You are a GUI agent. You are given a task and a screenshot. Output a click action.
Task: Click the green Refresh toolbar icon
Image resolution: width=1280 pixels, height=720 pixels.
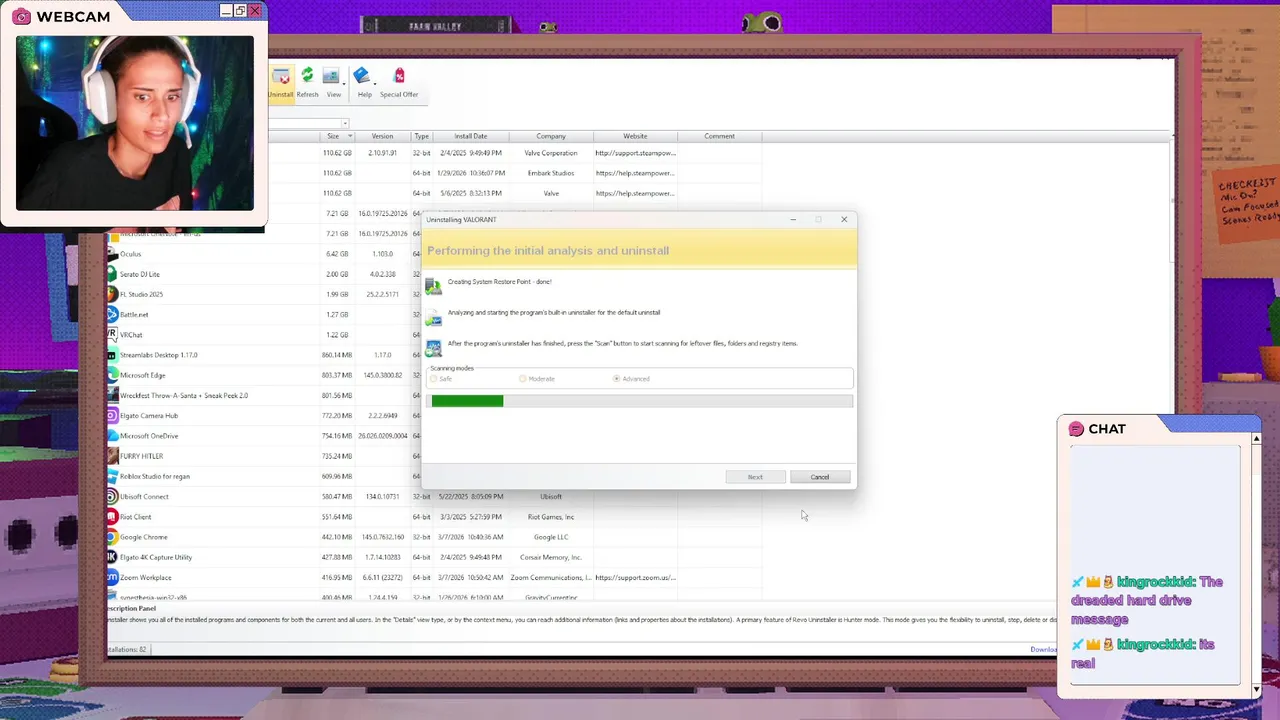[x=307, y=76]
